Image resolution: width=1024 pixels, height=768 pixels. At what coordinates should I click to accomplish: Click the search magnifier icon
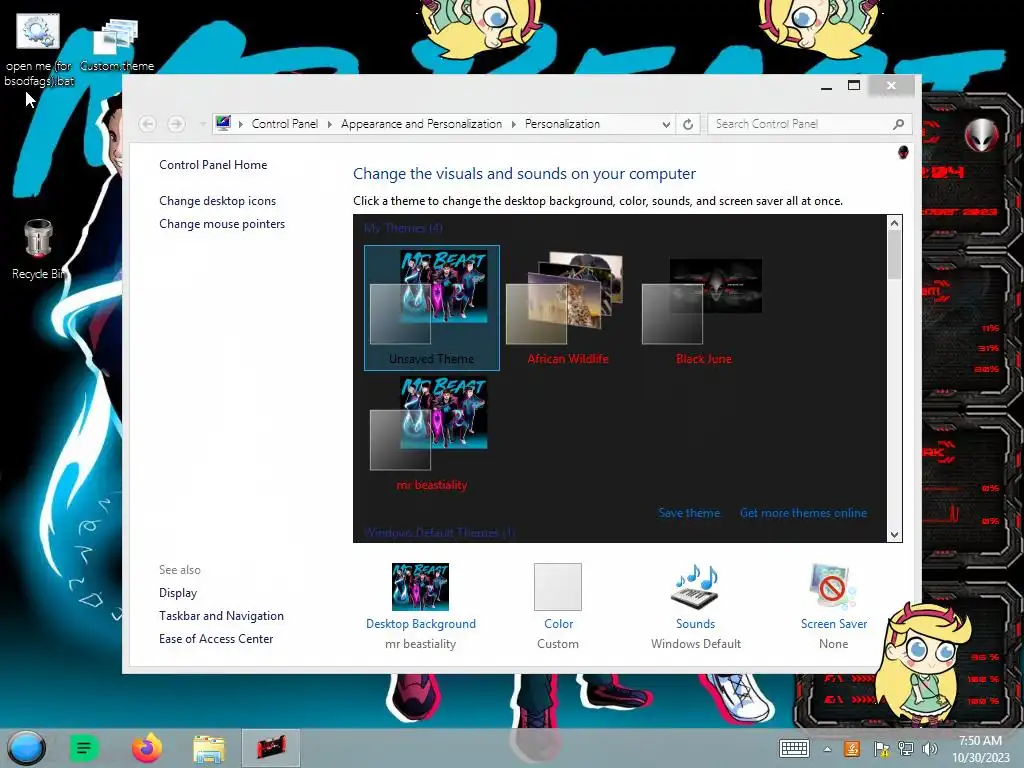[x=899, y=124]
